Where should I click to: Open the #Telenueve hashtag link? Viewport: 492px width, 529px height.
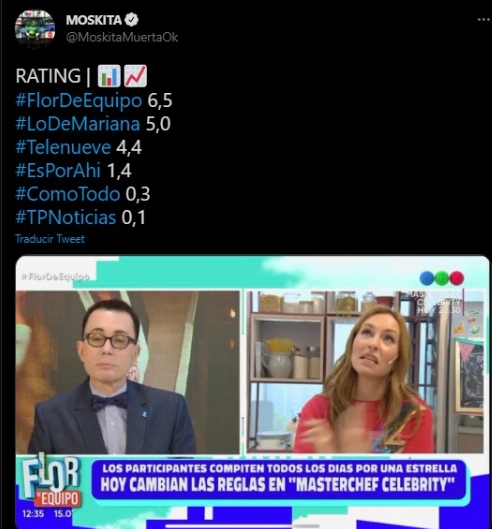pyautogui.click(x=63, y=147)
